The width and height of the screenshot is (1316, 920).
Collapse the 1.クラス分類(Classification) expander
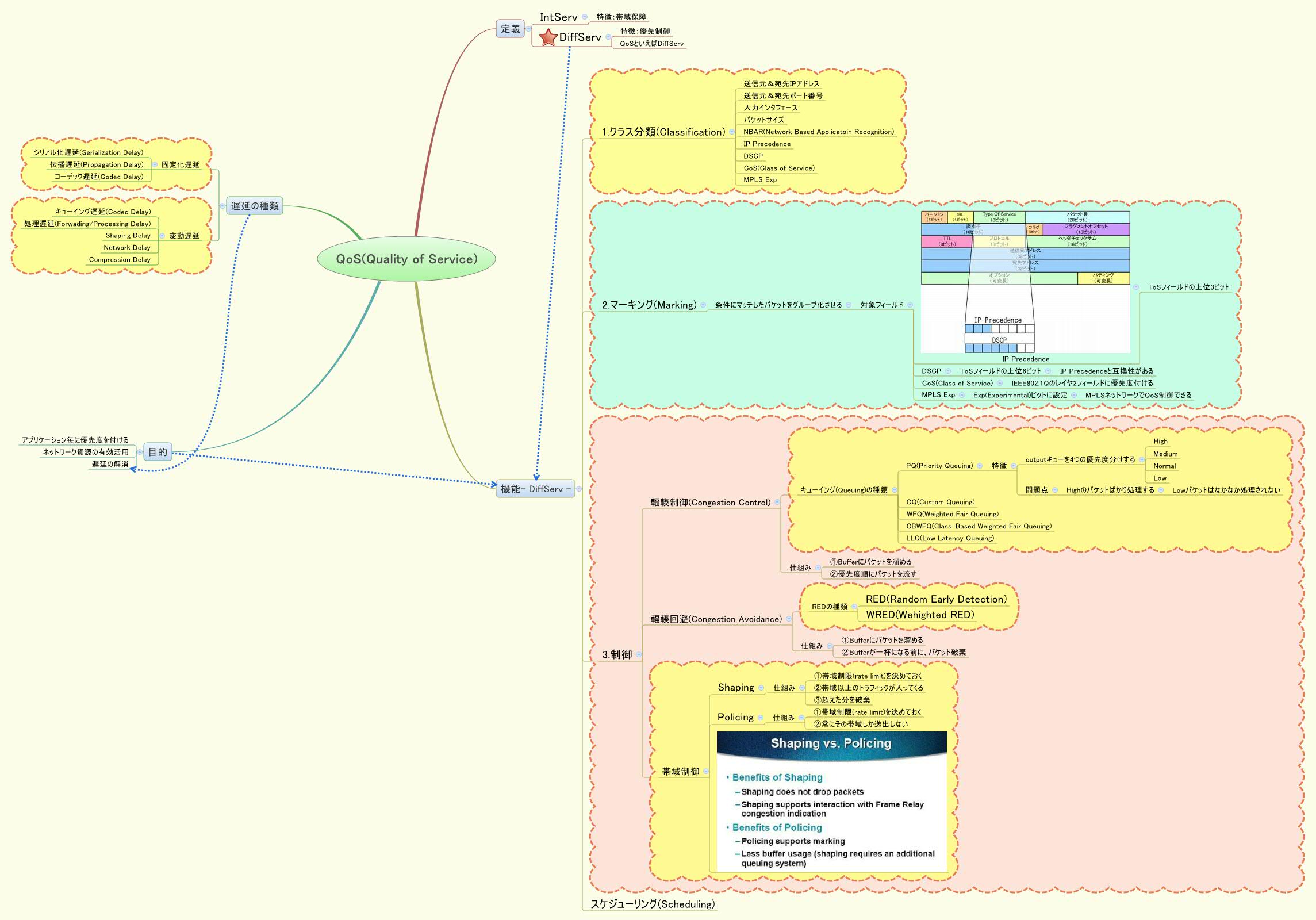[732, 132]
